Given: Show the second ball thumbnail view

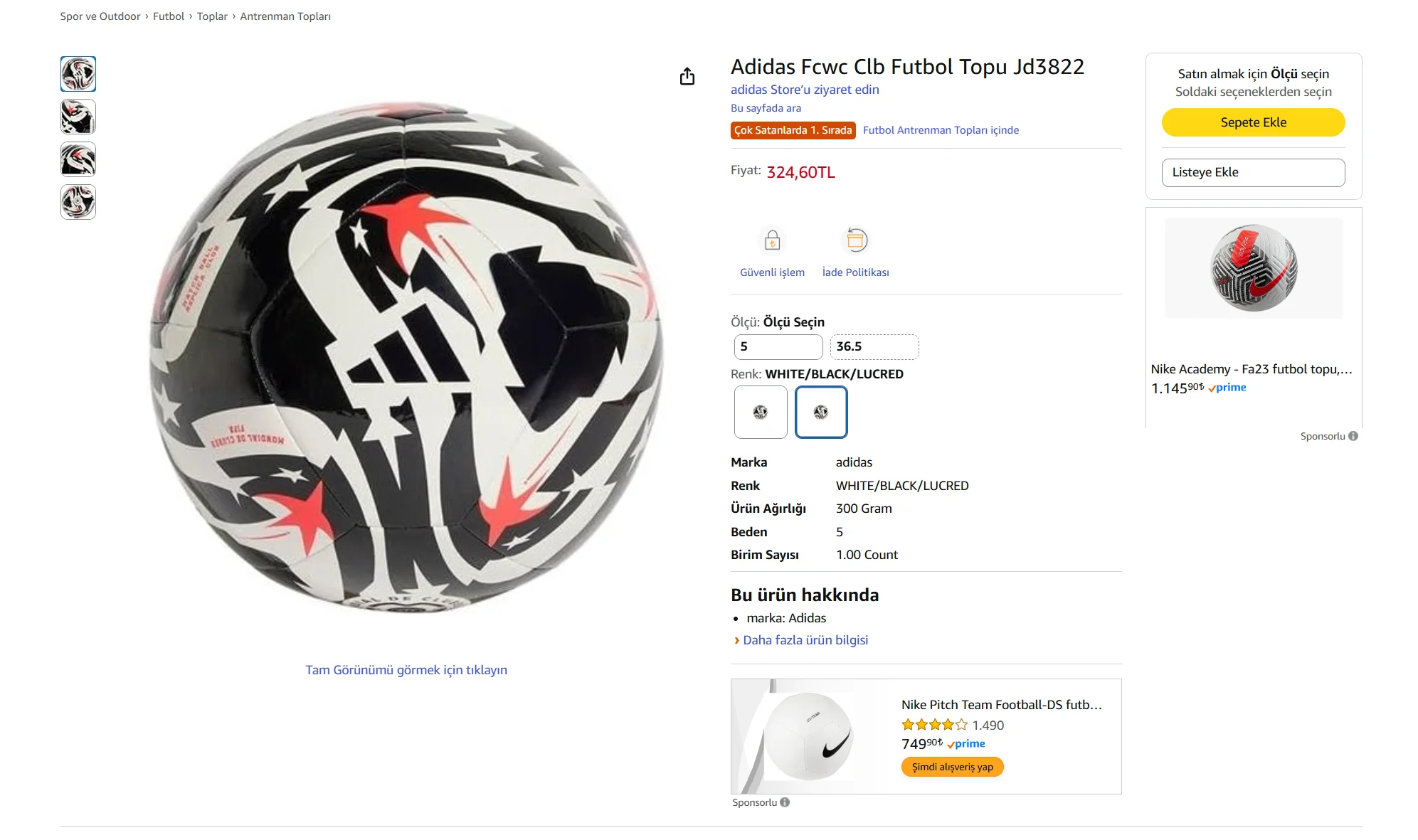Looking at the screenshot, I should (x=78, y=117).
